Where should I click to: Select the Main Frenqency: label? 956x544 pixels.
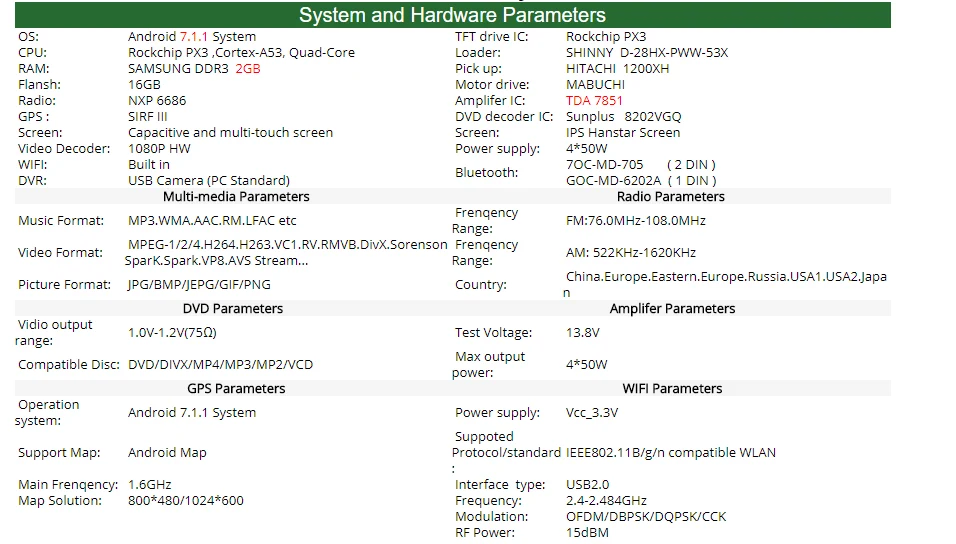(68, 485)
